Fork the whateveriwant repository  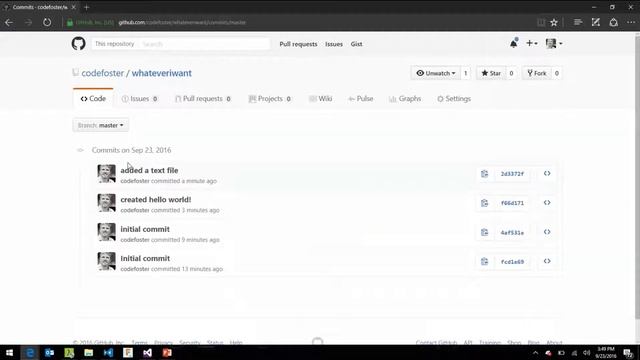536,73
